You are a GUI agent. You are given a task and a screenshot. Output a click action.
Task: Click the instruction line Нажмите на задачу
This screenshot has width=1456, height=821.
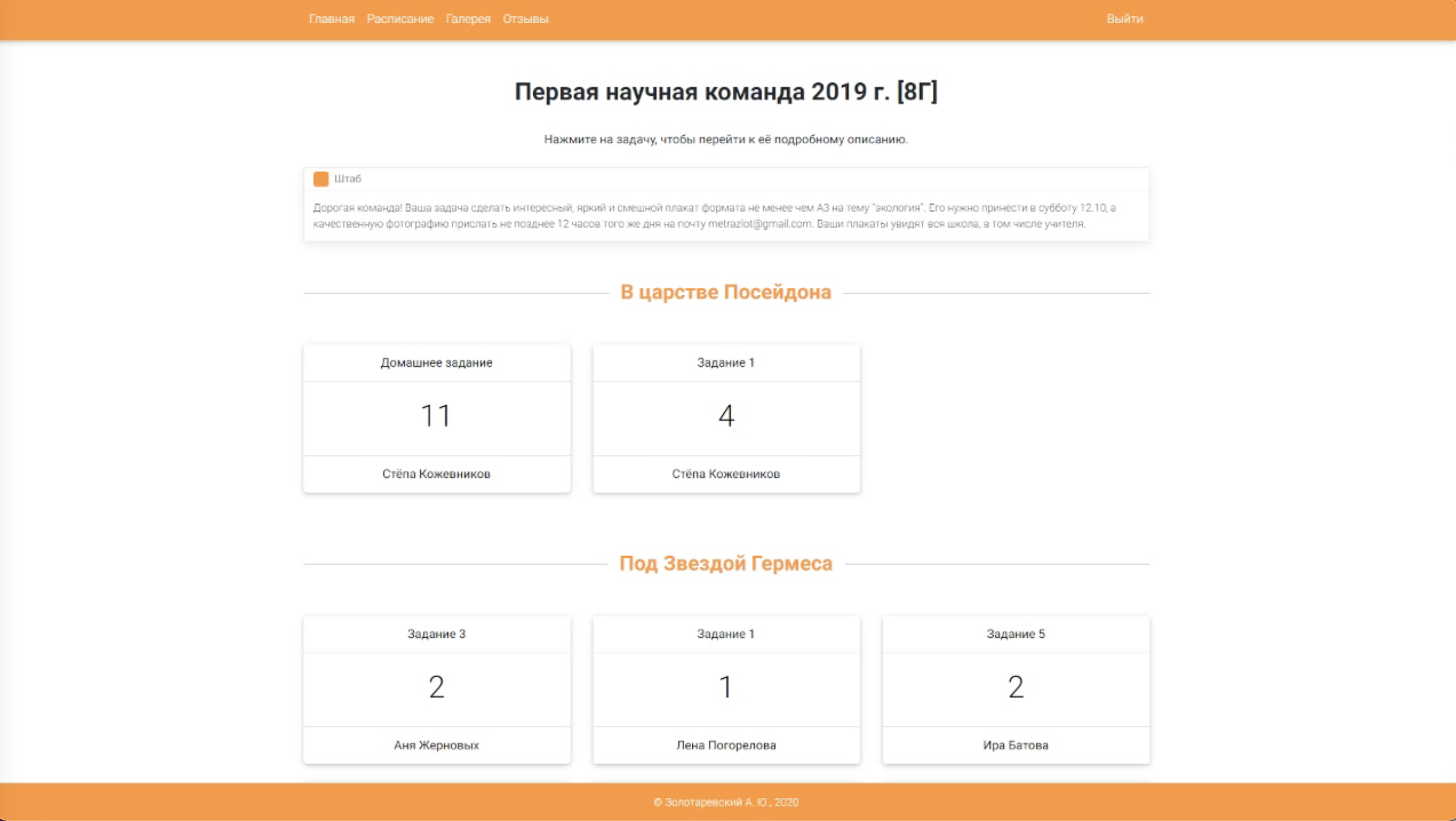(726, 140)
